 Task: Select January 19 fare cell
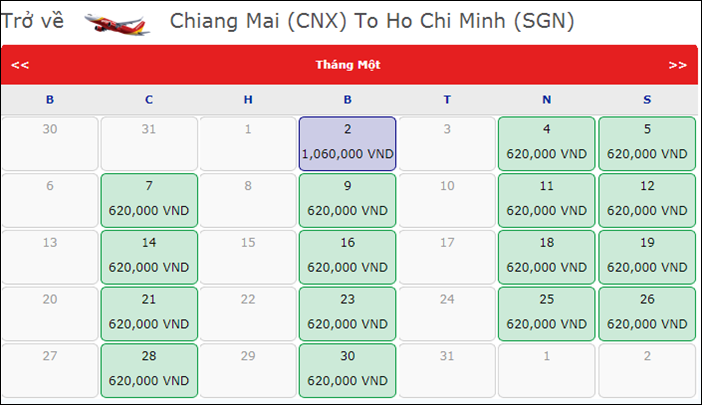(647, 257)
